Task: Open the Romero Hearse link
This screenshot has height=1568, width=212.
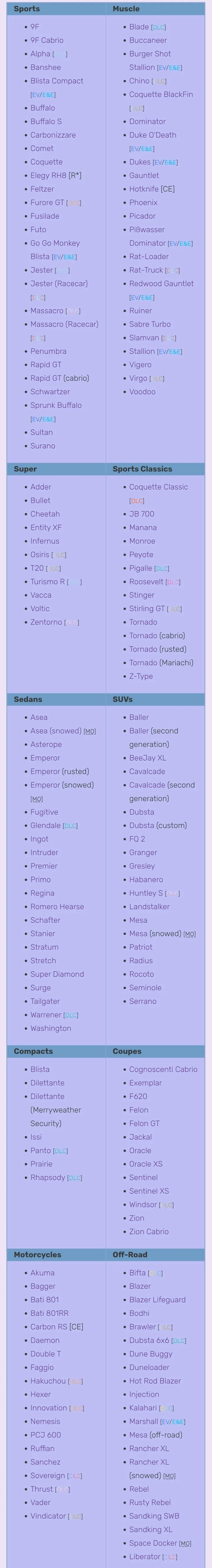Action: [x=57, y=907]
